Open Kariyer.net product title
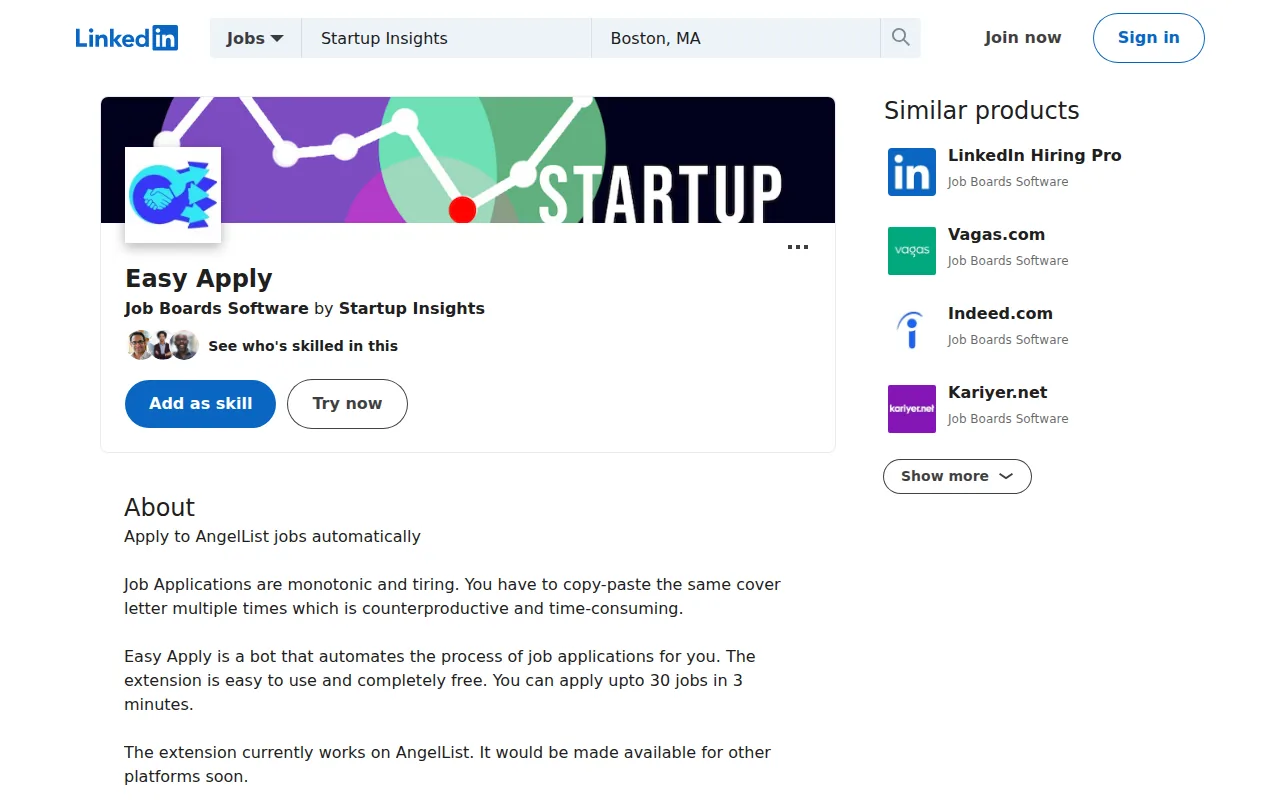This screenshot has height=800, width=1280. (x=998, y=392)
